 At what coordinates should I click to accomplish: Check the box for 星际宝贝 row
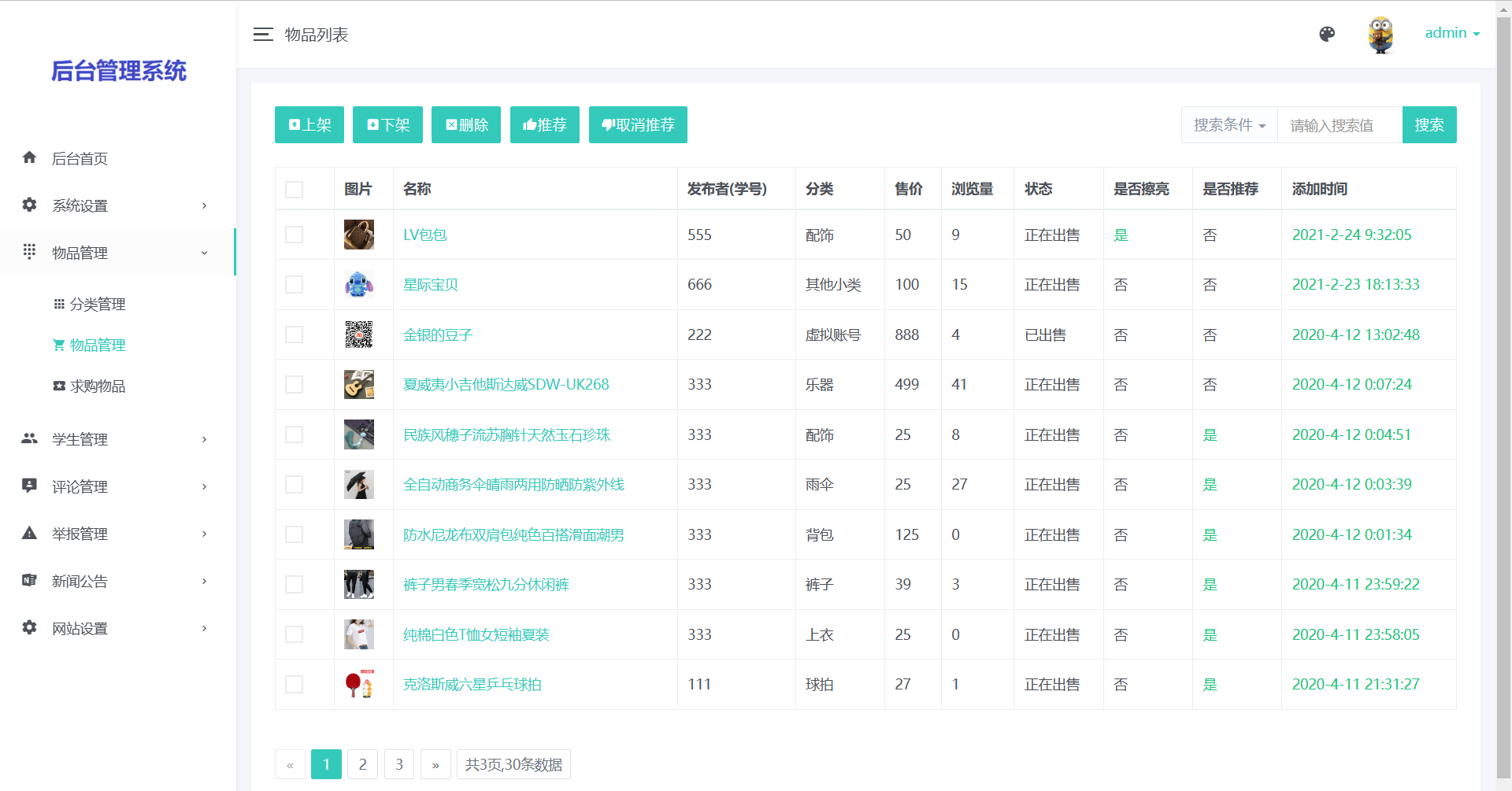click(294, 284)
